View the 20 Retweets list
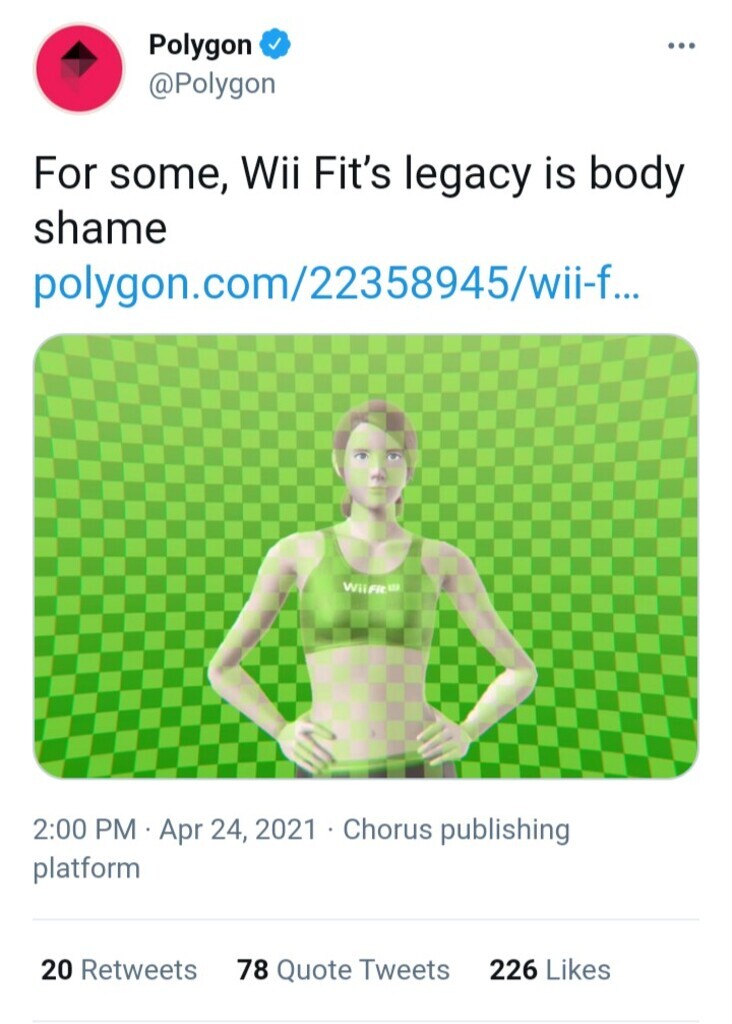 click(x=119, y=970)
